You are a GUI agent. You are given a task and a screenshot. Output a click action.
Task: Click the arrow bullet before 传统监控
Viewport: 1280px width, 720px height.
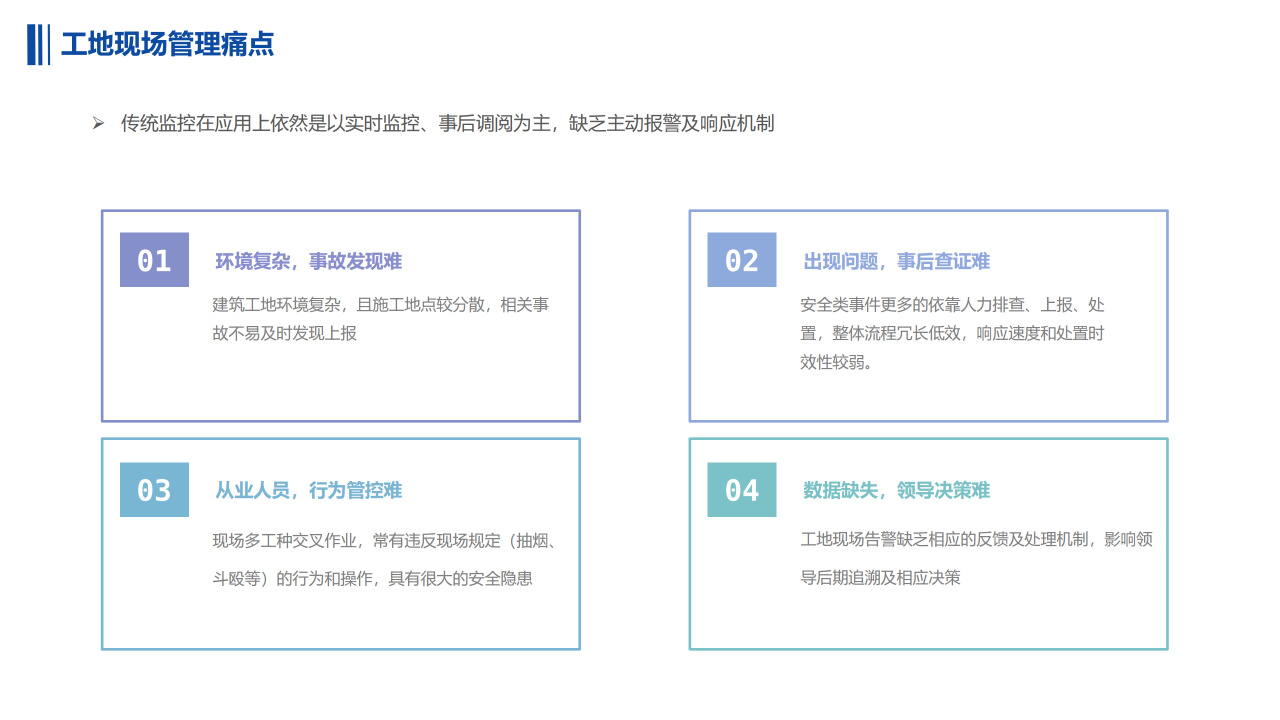98,123
